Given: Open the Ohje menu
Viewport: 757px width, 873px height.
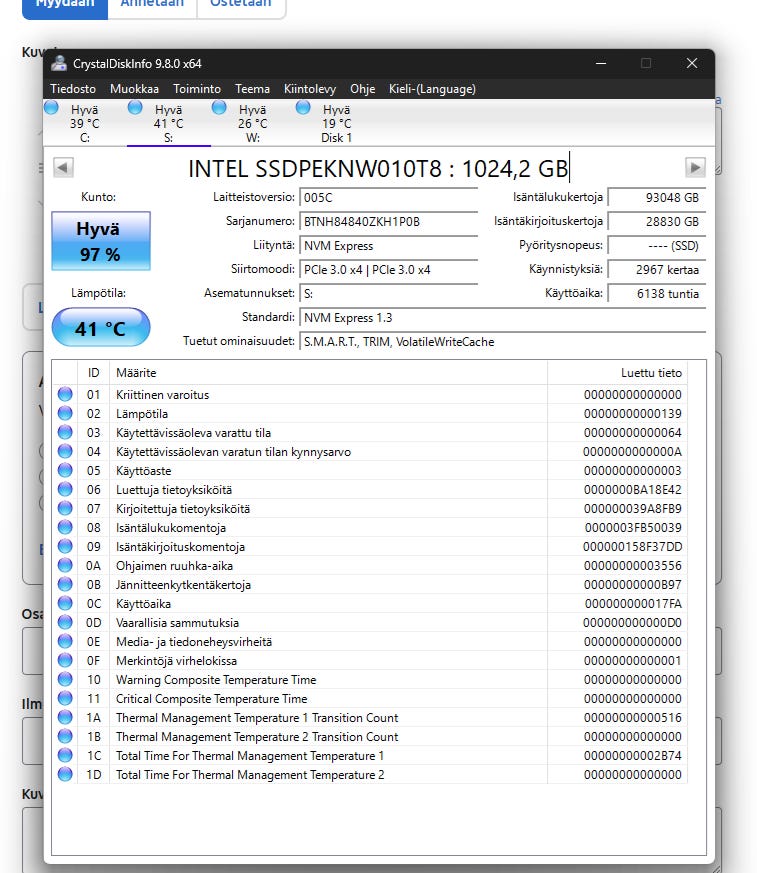Looking at the screenshot, I should tap(362, 89).
